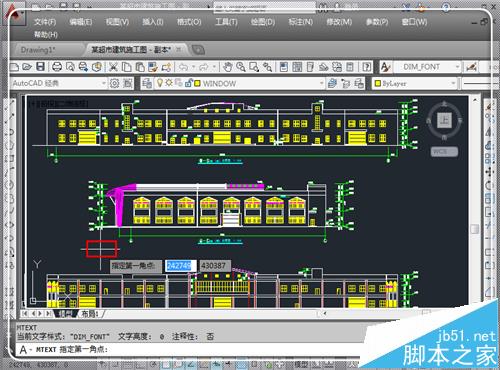Expand the DIM_FONT text style dropdown
Image resolution: width=500 pixels, height=370 pixels.
click(x=457, y=67)
